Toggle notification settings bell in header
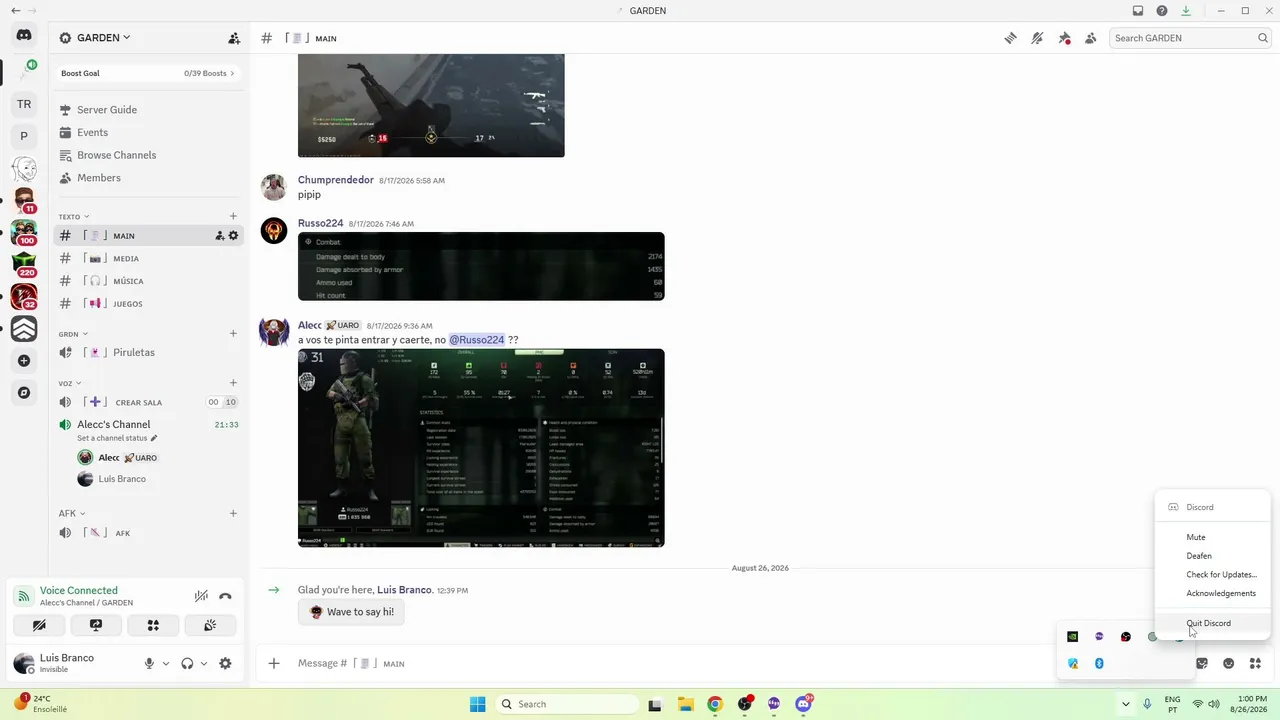This screenshot has height=720, width=1280. point(1037,38)
